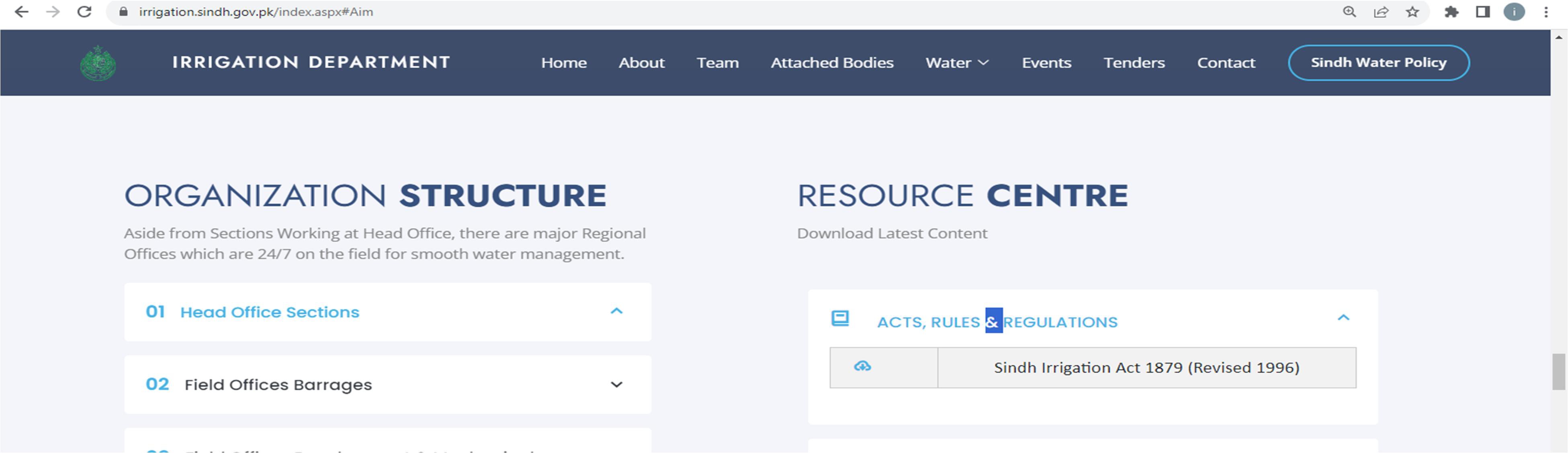Click the share page icon
The width and height of the screenshot is (1568, 453).
(1380, 12)
